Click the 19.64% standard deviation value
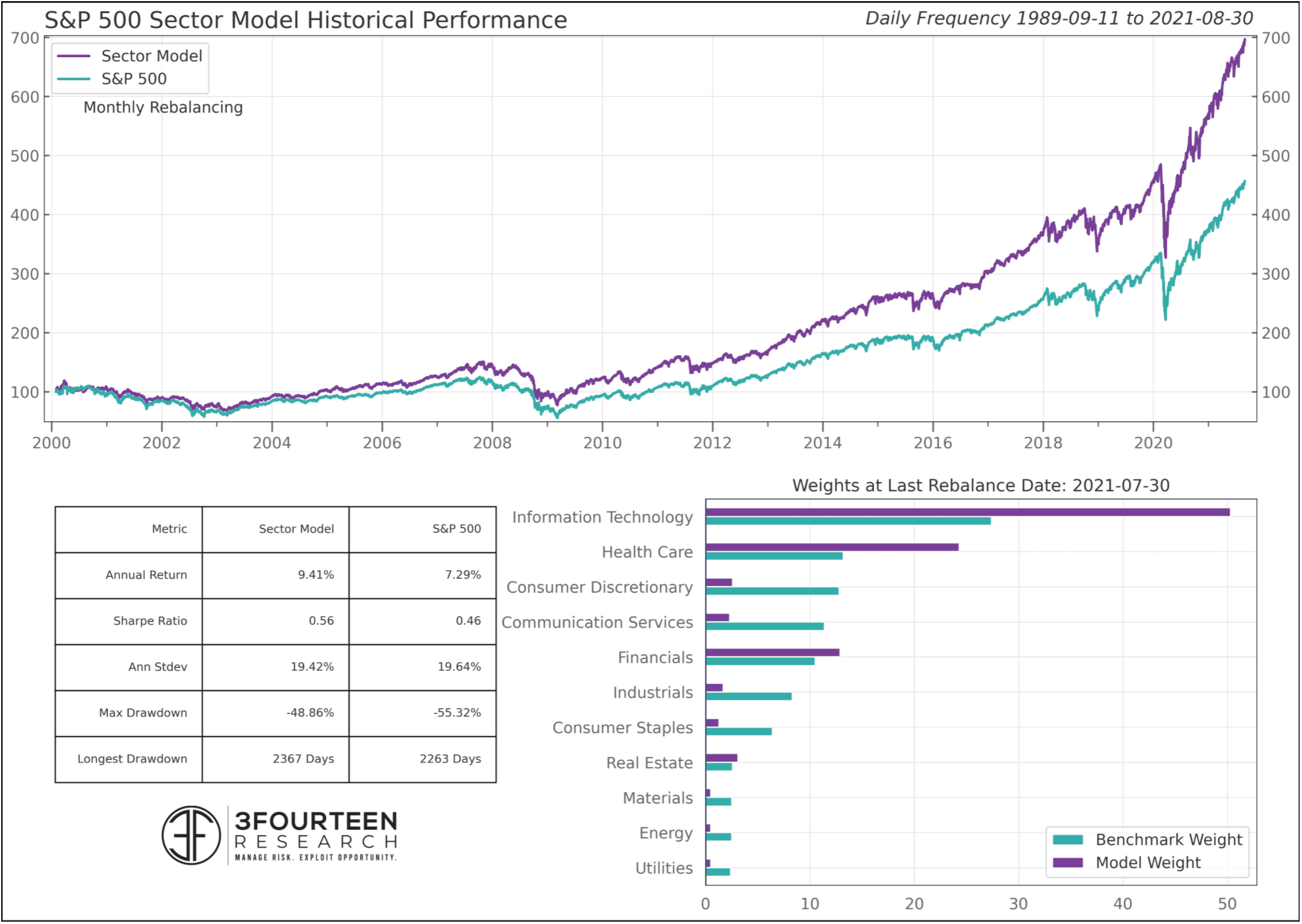Screen dimensions: 1302x924 tap(459, 667)
